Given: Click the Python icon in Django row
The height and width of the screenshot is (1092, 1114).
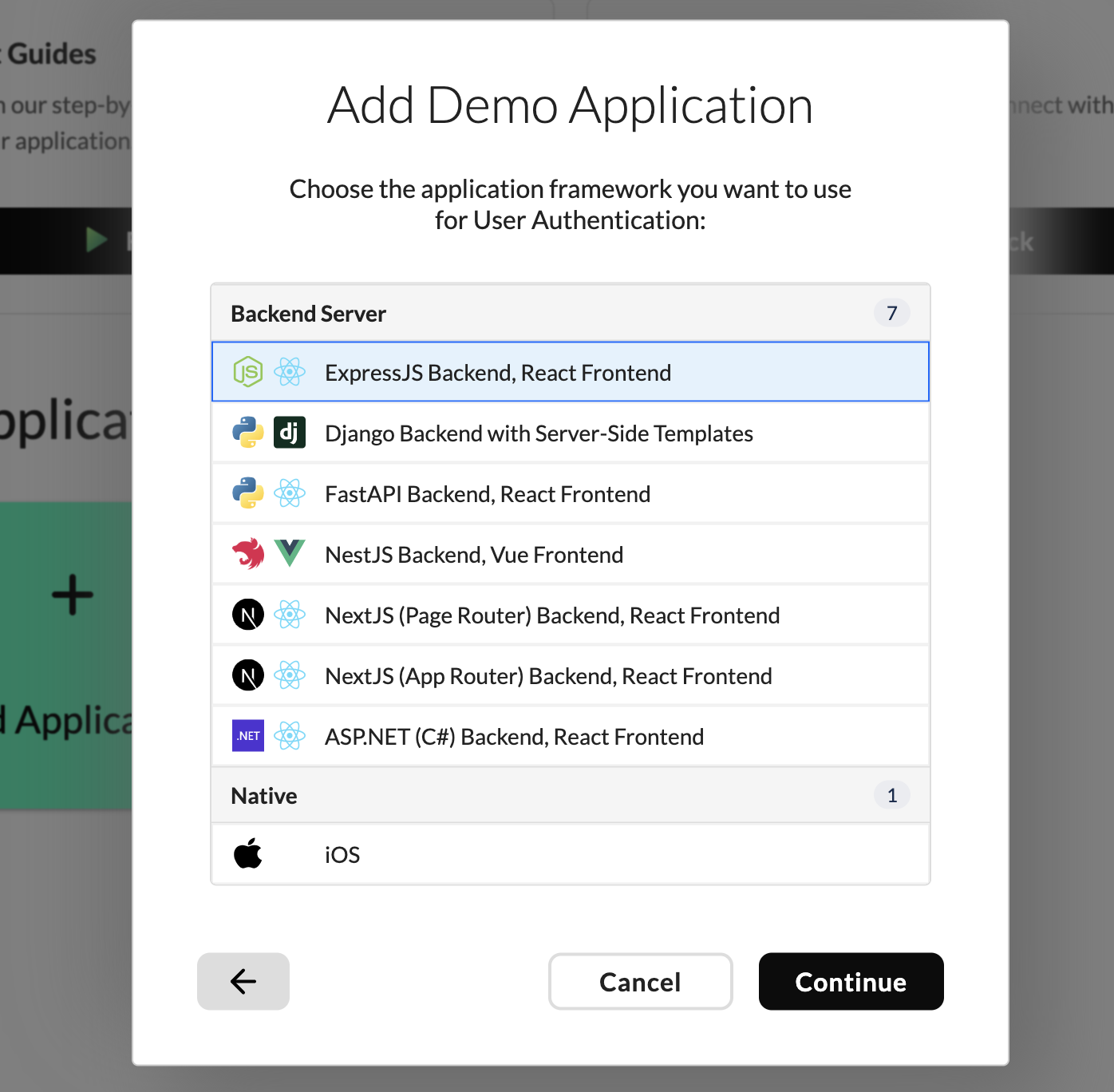Looking at the screenshot, I should tap(248, 433).
